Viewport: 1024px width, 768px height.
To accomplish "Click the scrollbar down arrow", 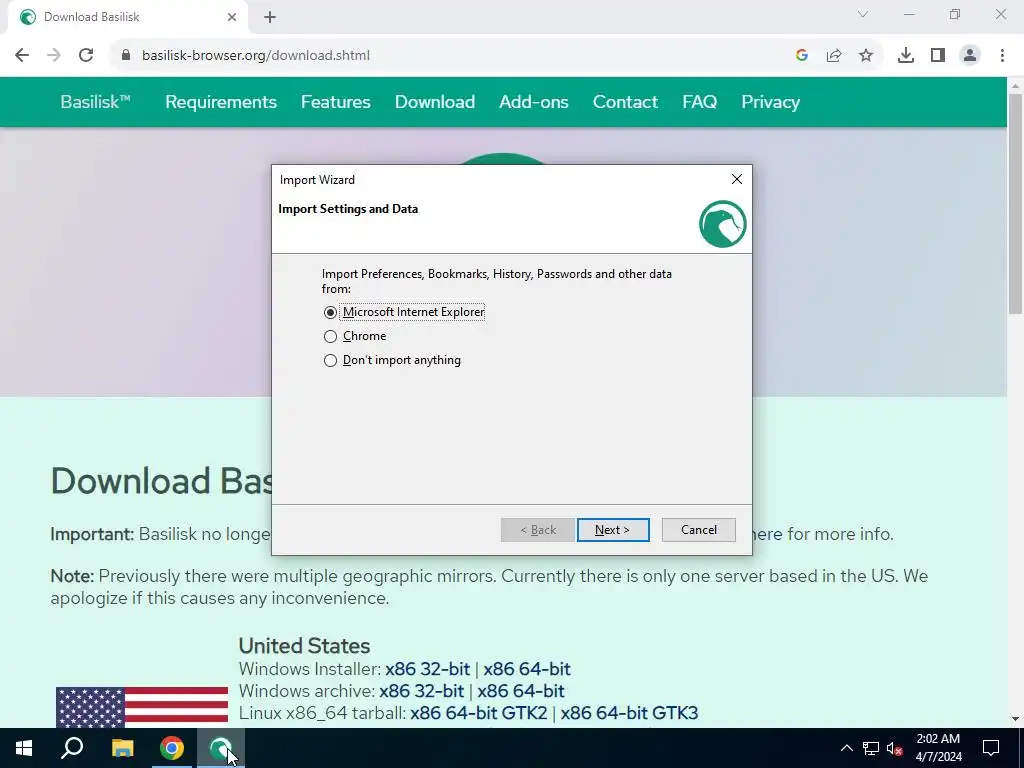I will tap(1015, 719).
